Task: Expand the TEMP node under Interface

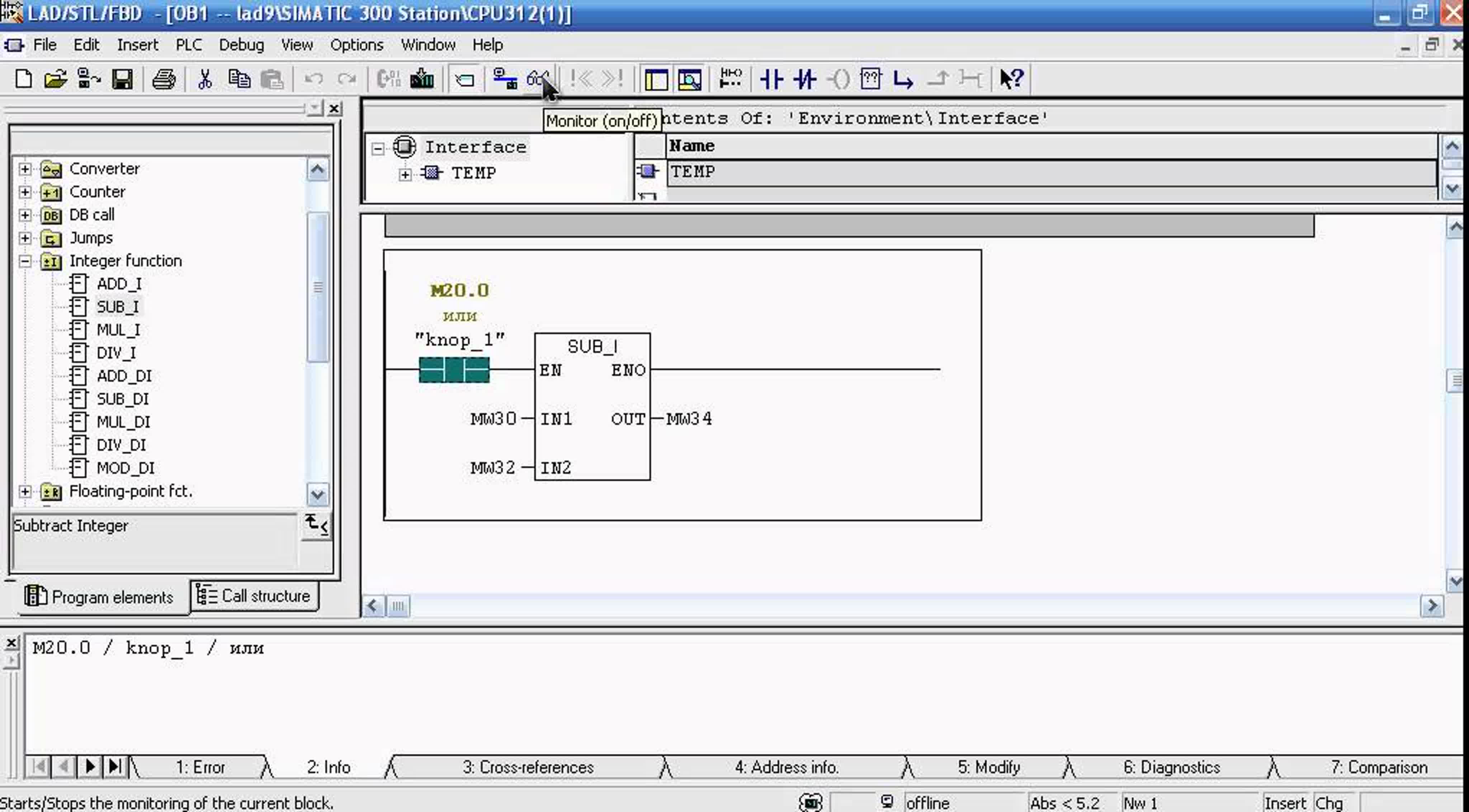Action: click(405, 175)
